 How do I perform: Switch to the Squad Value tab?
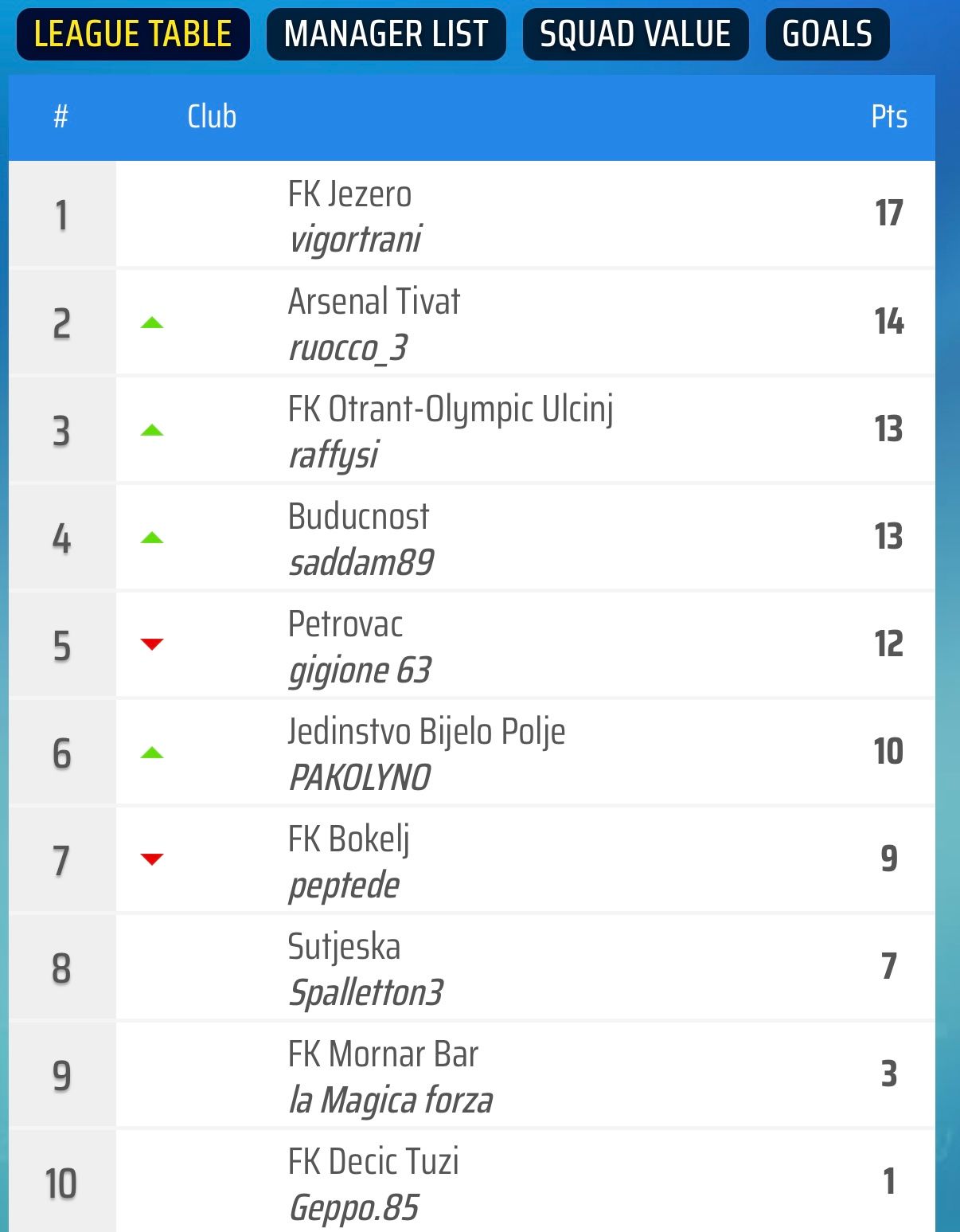point(635,34)
